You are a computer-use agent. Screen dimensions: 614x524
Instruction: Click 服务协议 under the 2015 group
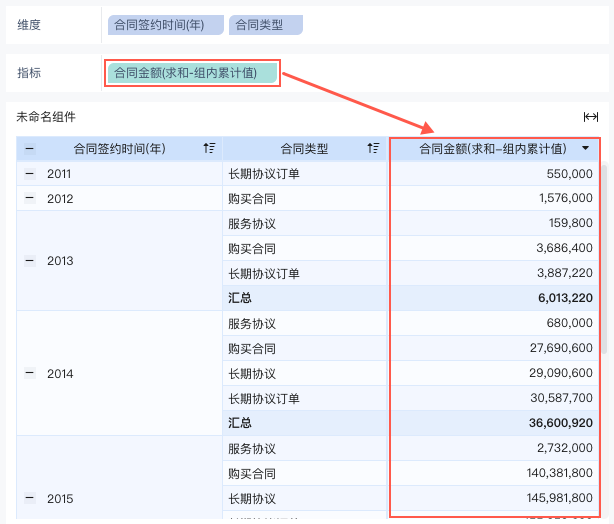pos(252,448)
